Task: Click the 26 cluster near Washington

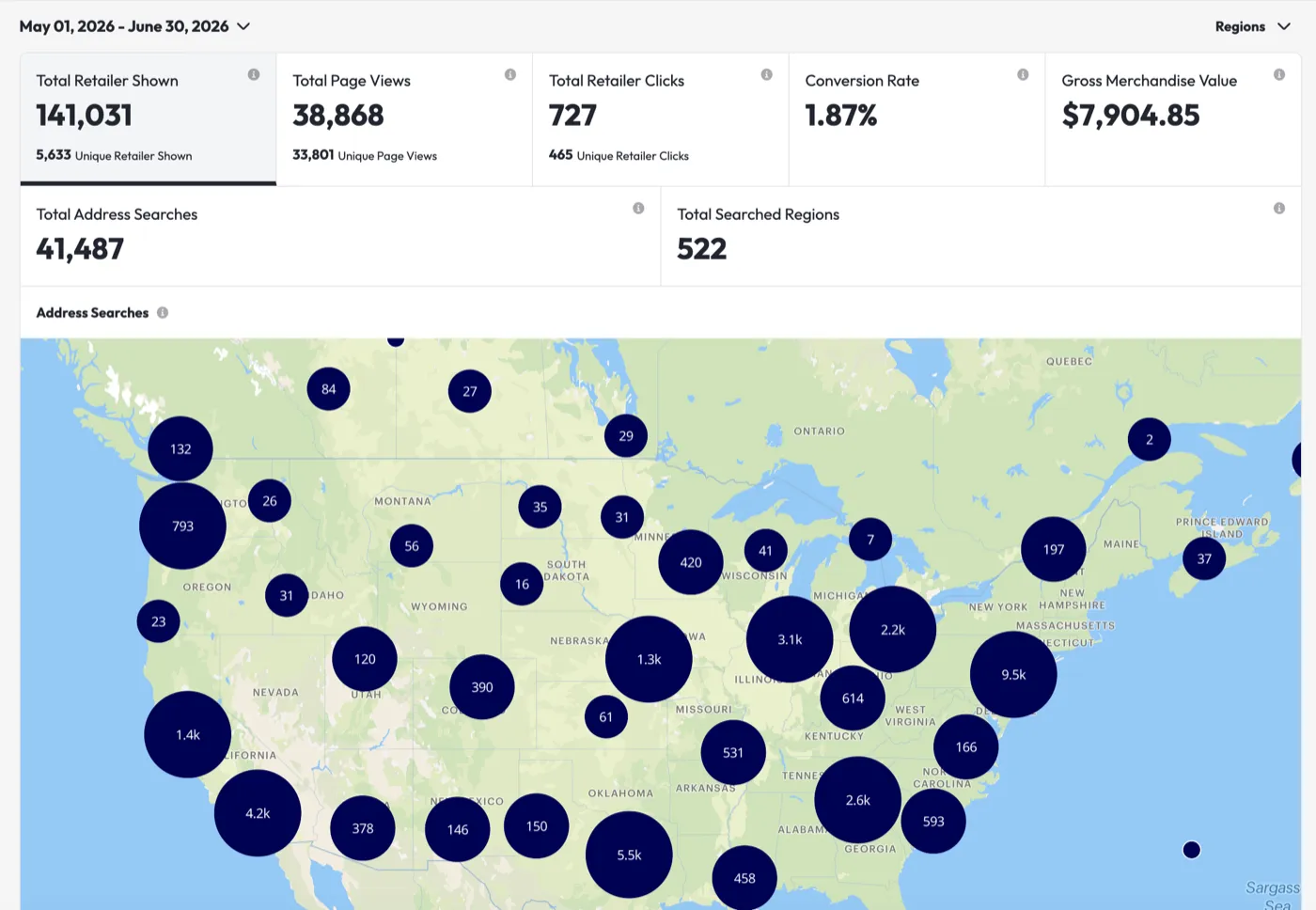Action: 270,500
